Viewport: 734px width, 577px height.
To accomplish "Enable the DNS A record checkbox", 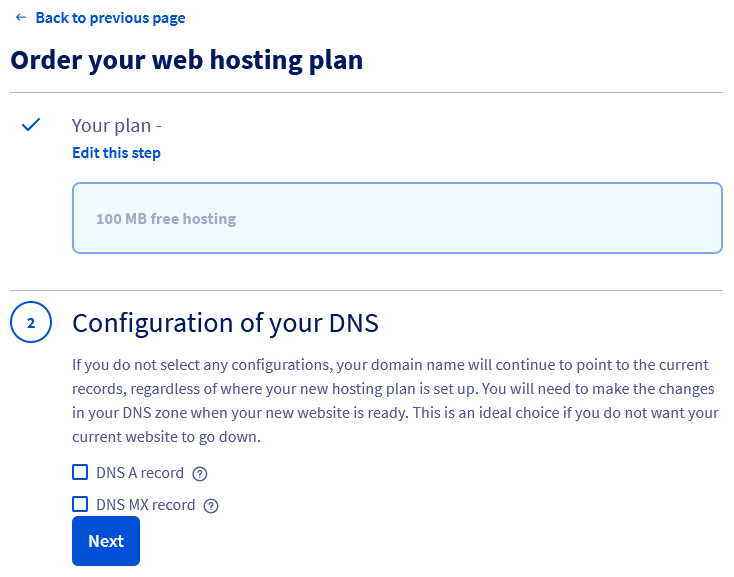I will click(x=80, y=473).
